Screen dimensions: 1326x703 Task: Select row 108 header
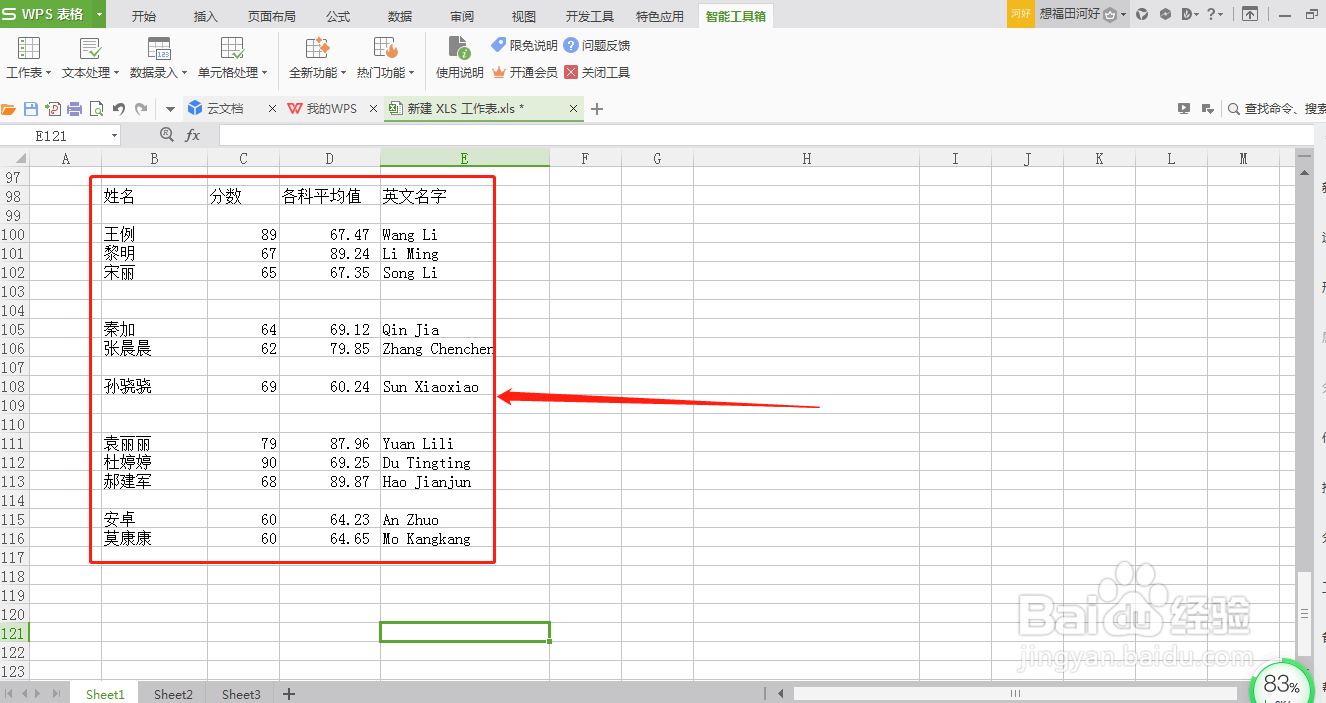pos(14,387)
